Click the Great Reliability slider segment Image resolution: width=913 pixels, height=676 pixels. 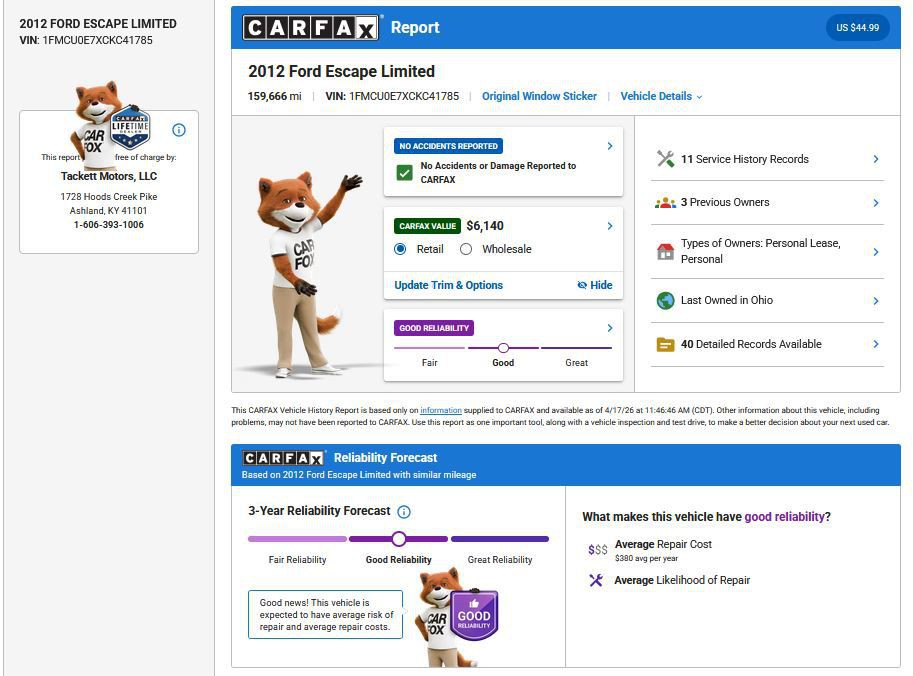pos(500,539)
